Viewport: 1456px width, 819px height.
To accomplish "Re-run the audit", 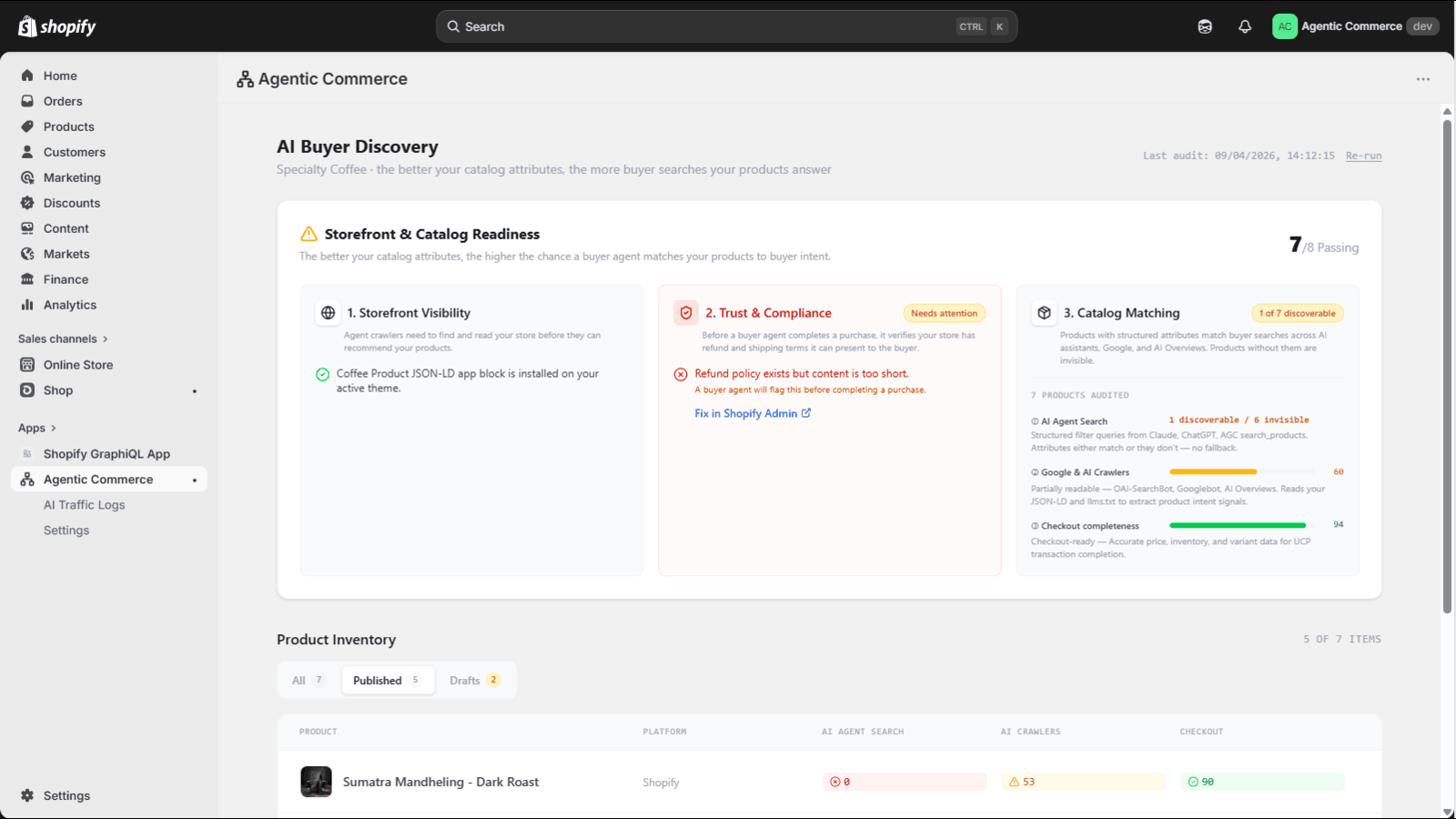I will click(1363, 156).
